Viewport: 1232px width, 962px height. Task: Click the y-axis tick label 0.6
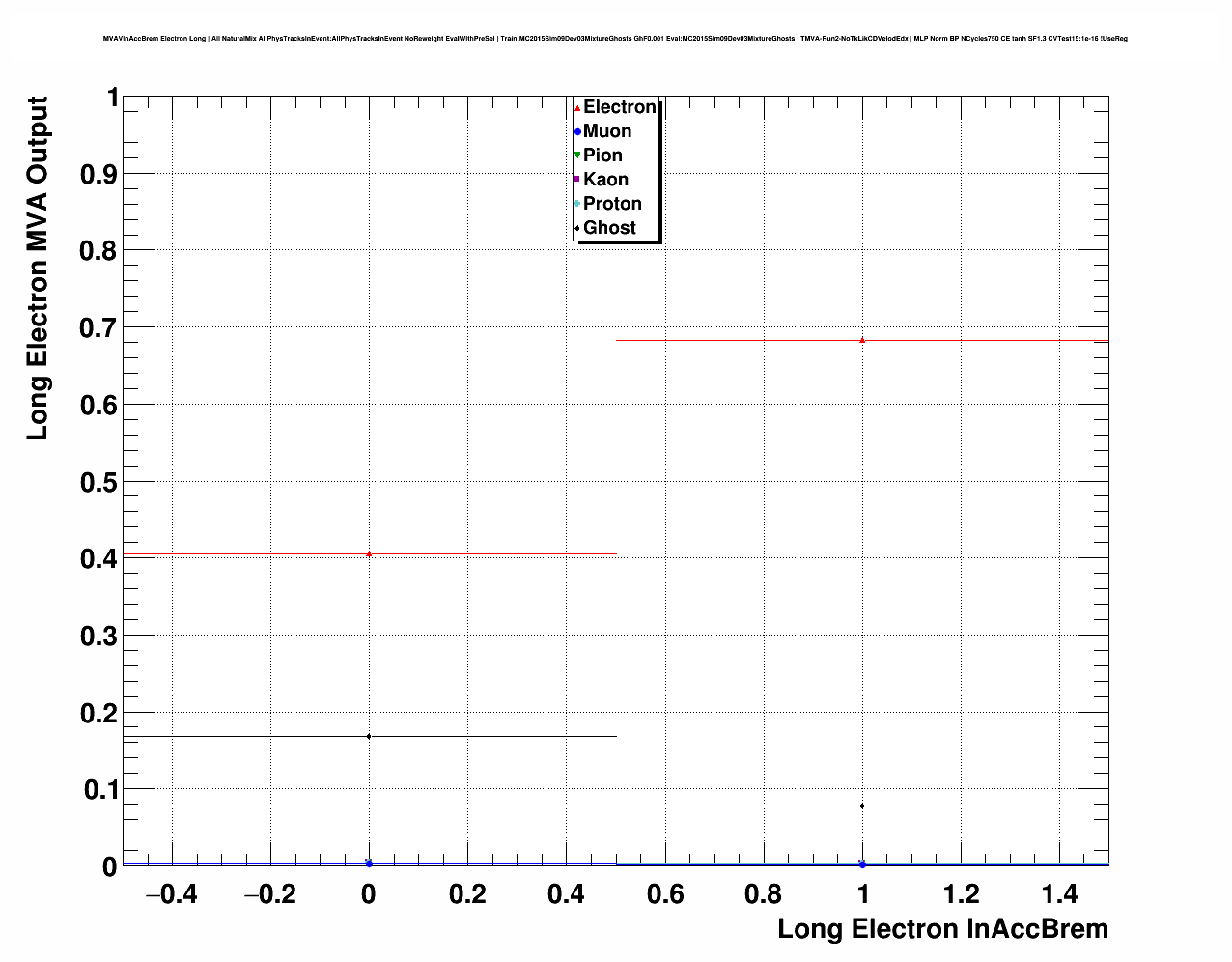[98, 405]
